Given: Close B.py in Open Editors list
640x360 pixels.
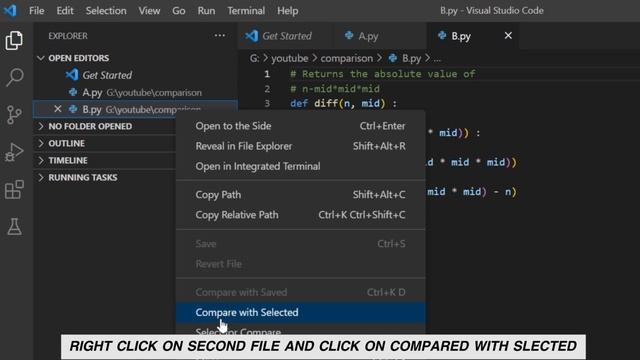Looking at the screenshot, I should (x=58, y=109).
